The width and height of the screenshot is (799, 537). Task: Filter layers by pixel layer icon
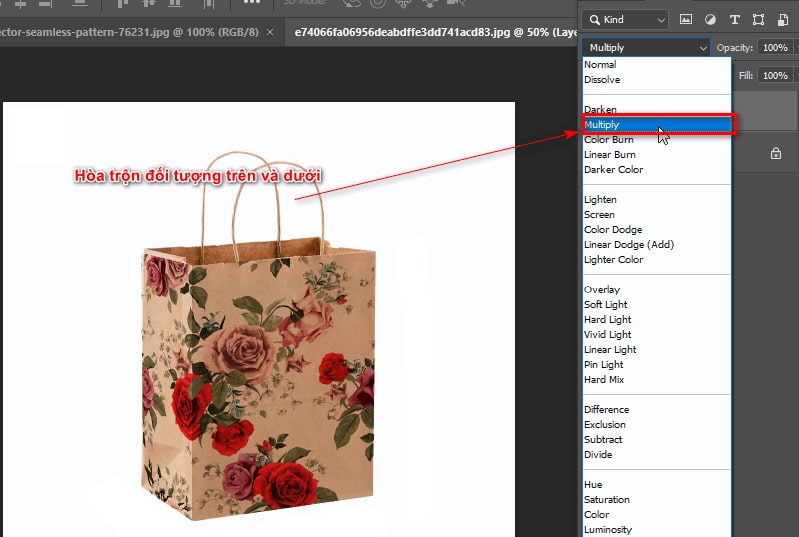coord(686,20)
